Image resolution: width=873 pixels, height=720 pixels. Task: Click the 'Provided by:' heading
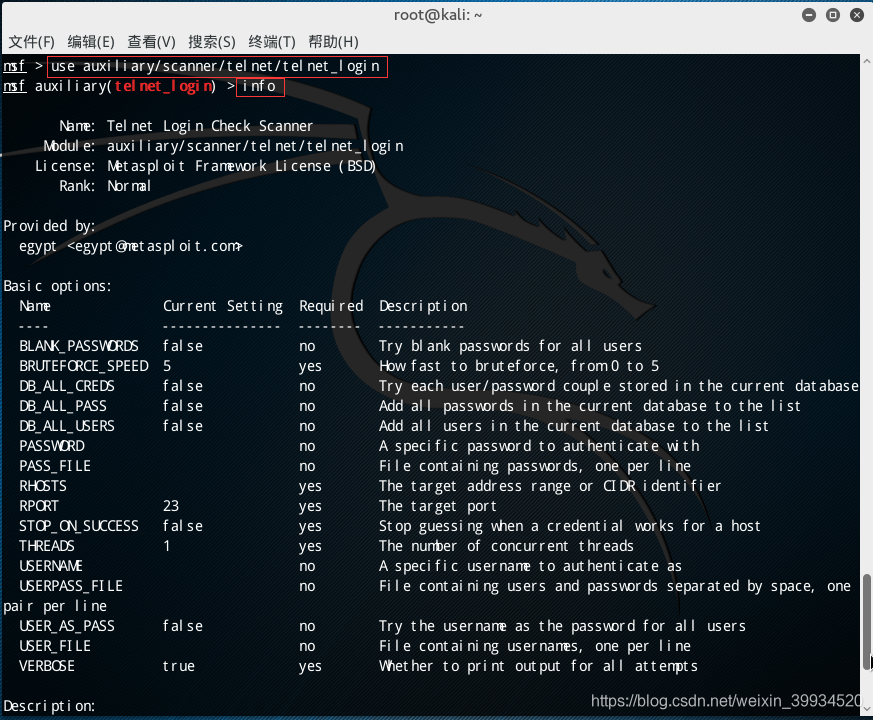pos(50,226)
